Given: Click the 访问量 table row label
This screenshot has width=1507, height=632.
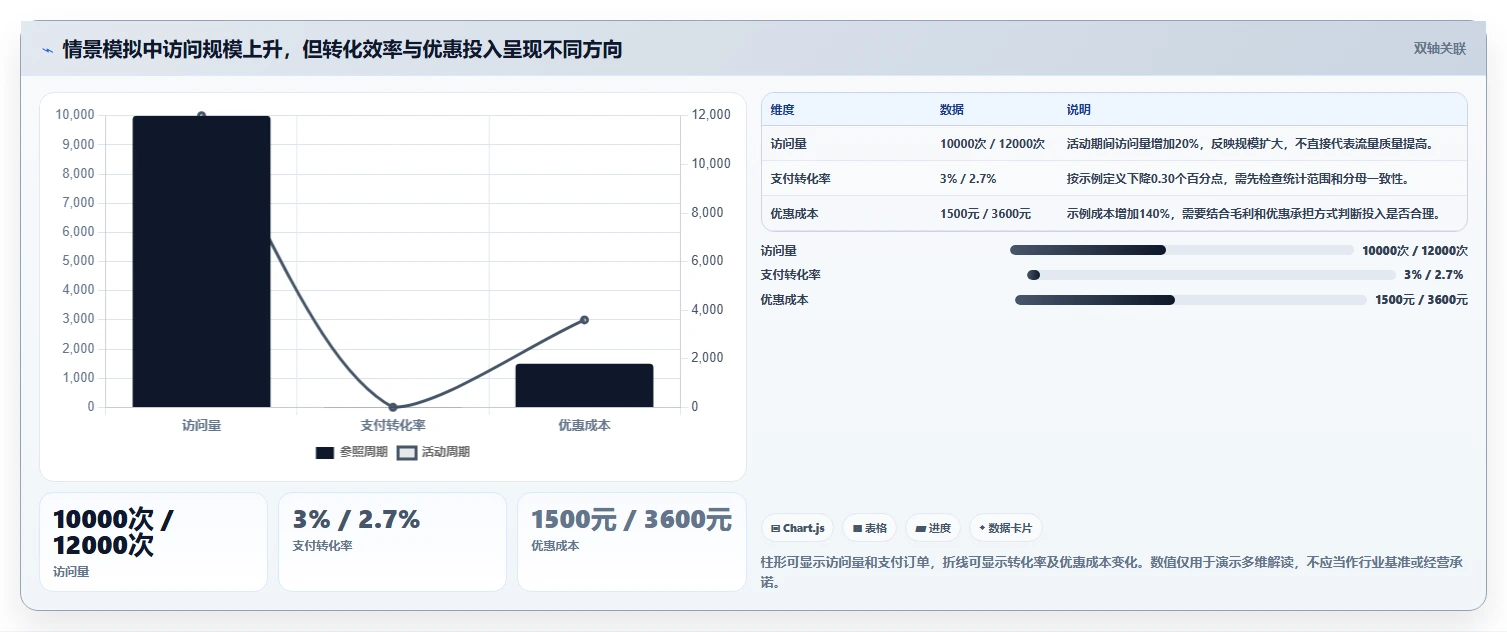Looking at the screenshot, I should (x=789, y=144).
